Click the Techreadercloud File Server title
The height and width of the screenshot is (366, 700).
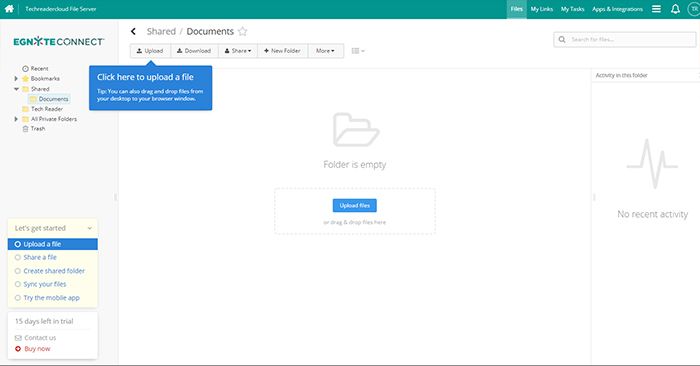61,9
